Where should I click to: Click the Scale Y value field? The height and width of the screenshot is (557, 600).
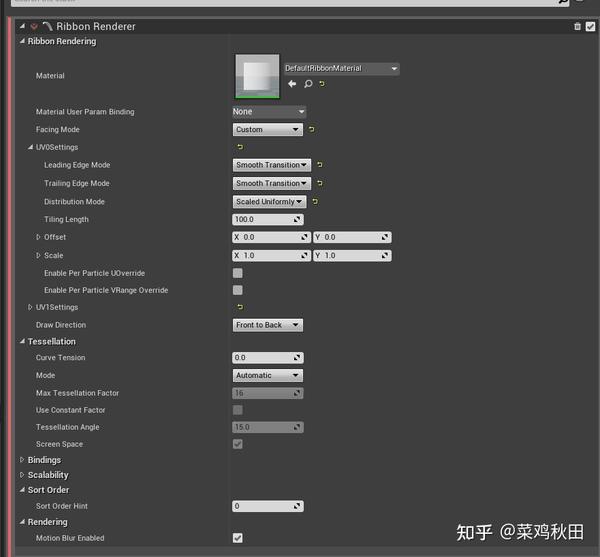click(352, 255)
